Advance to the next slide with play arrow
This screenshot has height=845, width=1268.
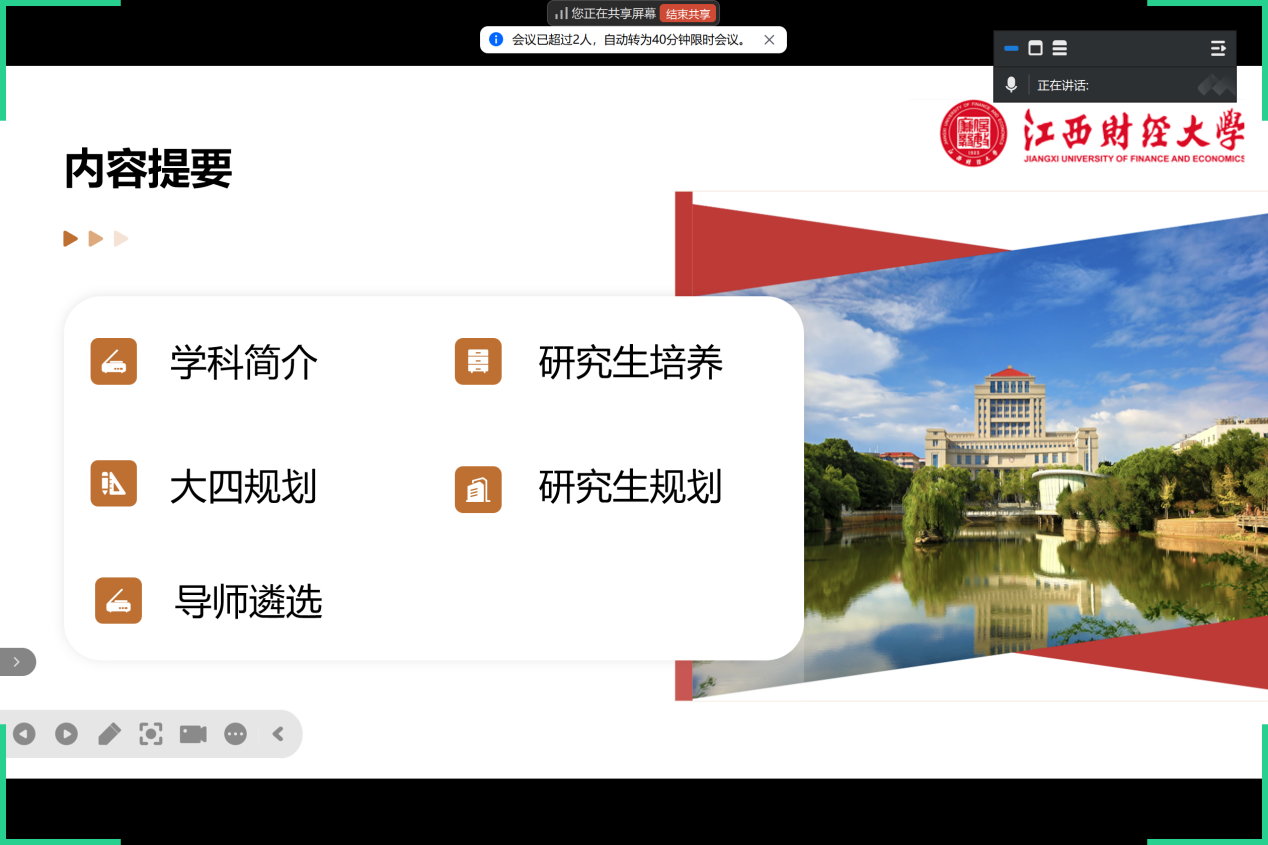(x=66, y=734)
